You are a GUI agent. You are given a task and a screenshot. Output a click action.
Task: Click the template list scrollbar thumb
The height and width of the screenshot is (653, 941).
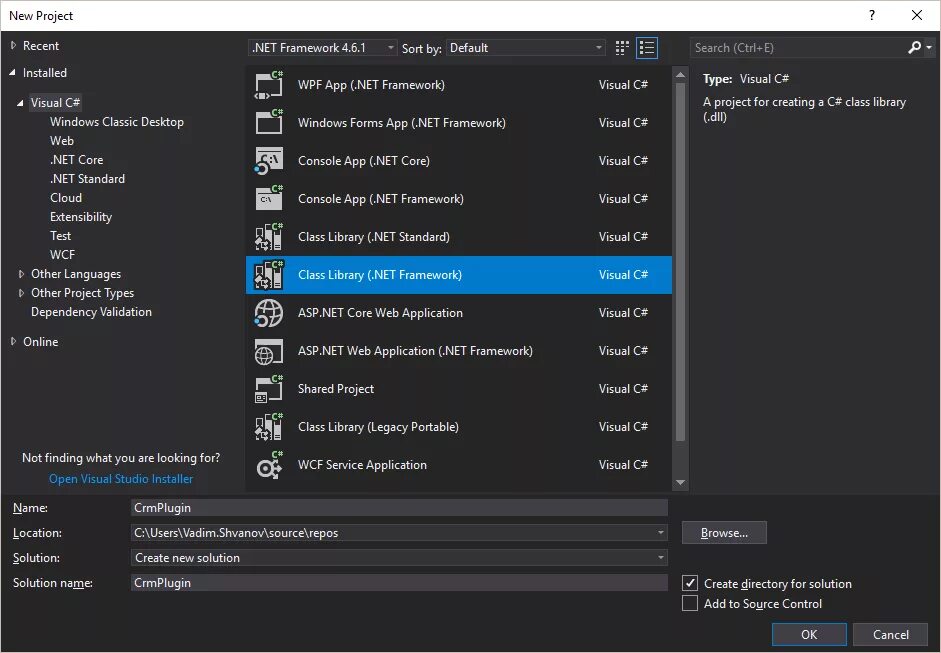point(680,262)
